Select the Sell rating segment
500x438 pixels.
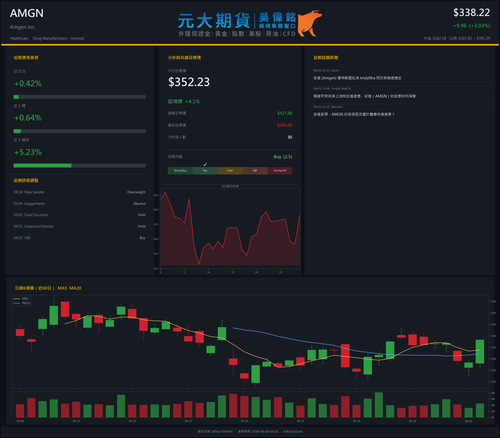coord(255,171)
